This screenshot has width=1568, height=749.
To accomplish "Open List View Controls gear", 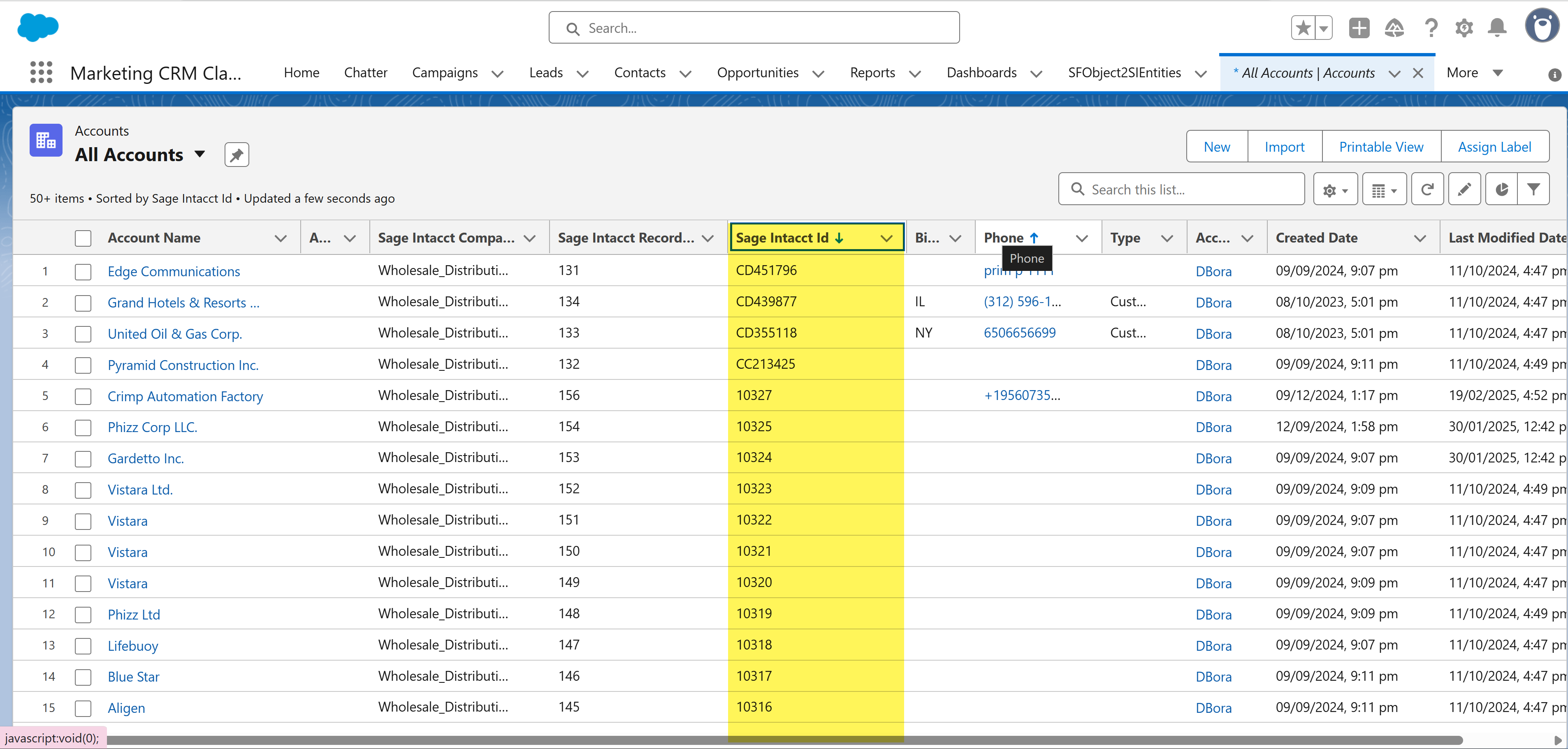I will point(1335,190).
